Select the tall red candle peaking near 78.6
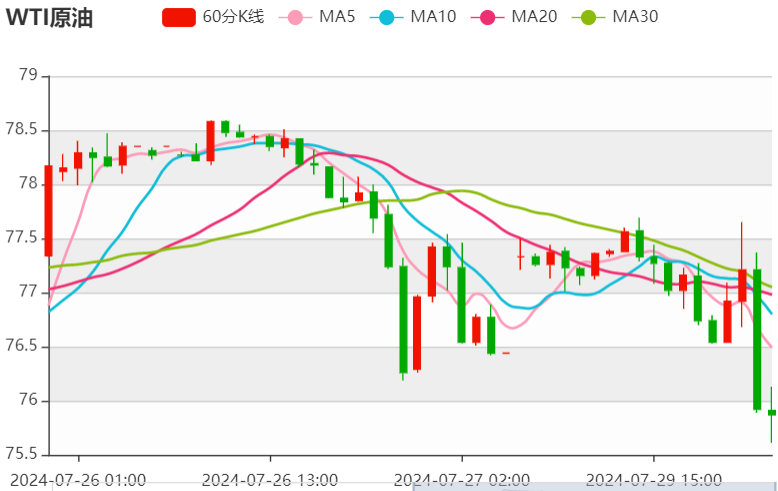The height and width of the screenshot is (491, 778). [x=210, y=141]
